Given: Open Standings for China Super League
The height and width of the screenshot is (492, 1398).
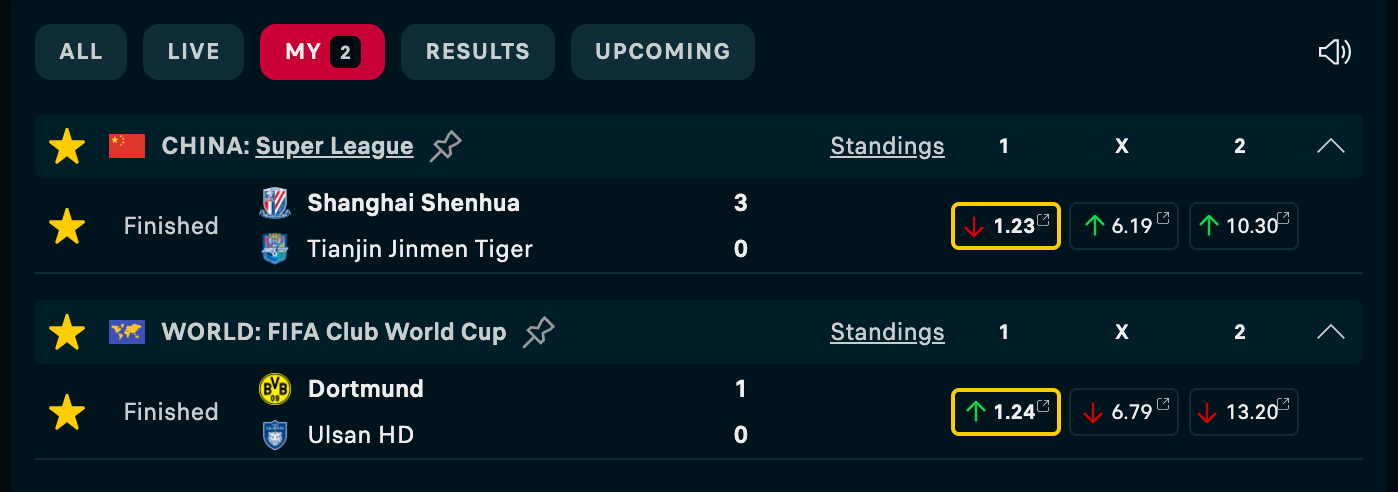Looking at the screenshot, I should point(887,146).
